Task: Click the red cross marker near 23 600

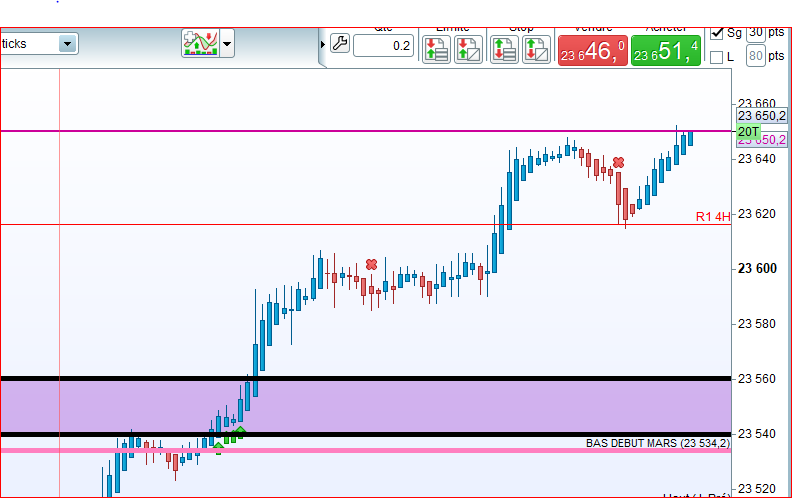Action: (371, 265)
